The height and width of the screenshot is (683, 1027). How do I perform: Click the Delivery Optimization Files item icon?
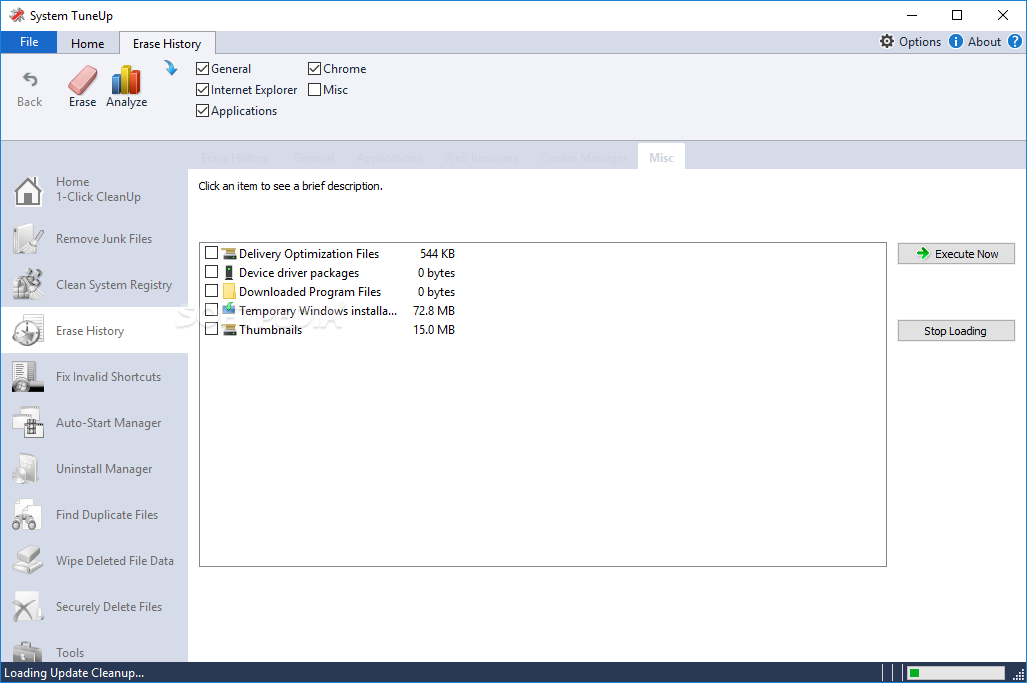coord(229,253)
